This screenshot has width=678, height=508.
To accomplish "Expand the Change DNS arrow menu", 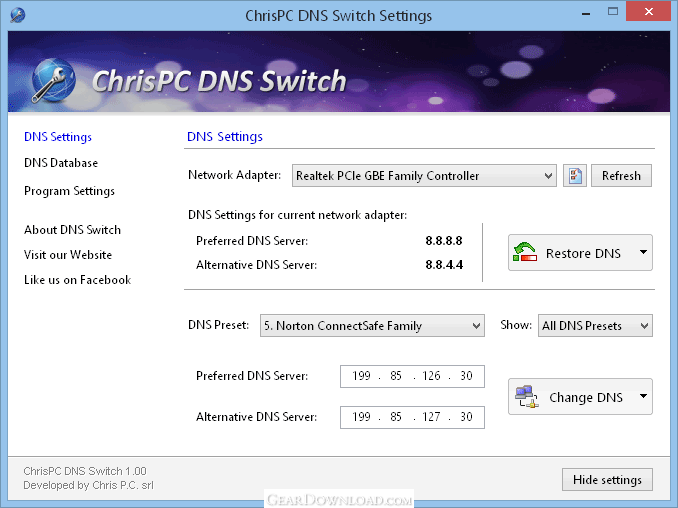I will [643, 396].
